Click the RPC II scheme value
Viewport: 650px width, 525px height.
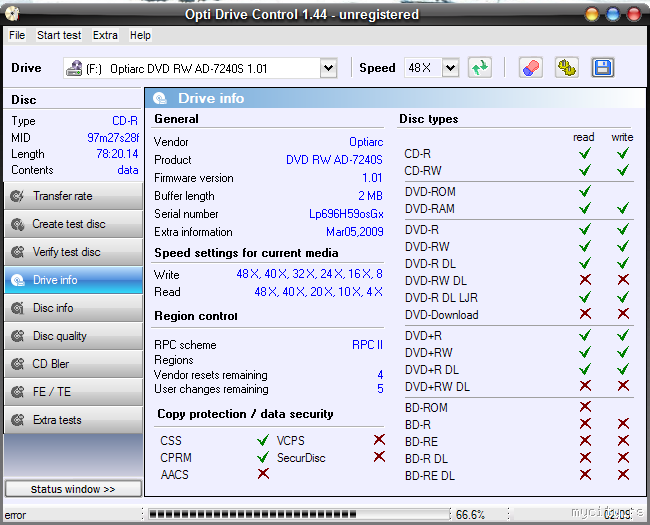pyautogui.click(x=367, y=345)
